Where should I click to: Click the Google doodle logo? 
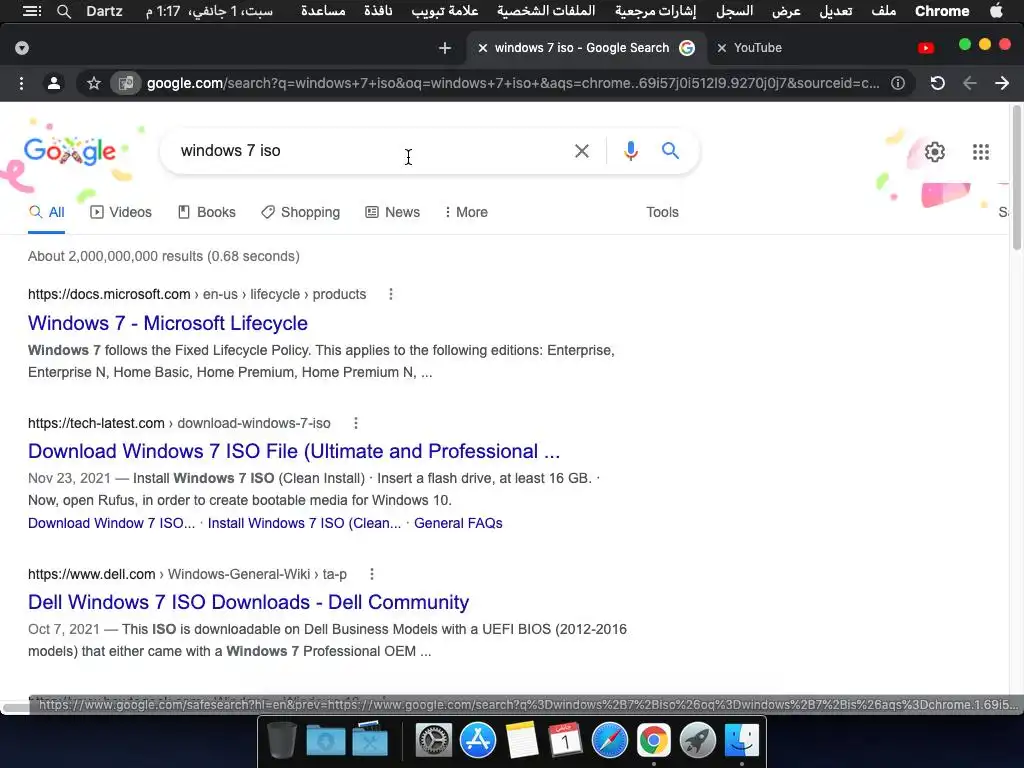pyautogui.click(x=69, y=151)
